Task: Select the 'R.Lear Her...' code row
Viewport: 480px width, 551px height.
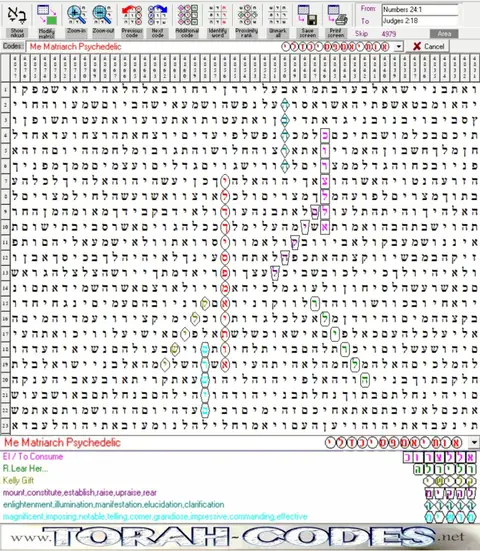Action: click(240, 468)
